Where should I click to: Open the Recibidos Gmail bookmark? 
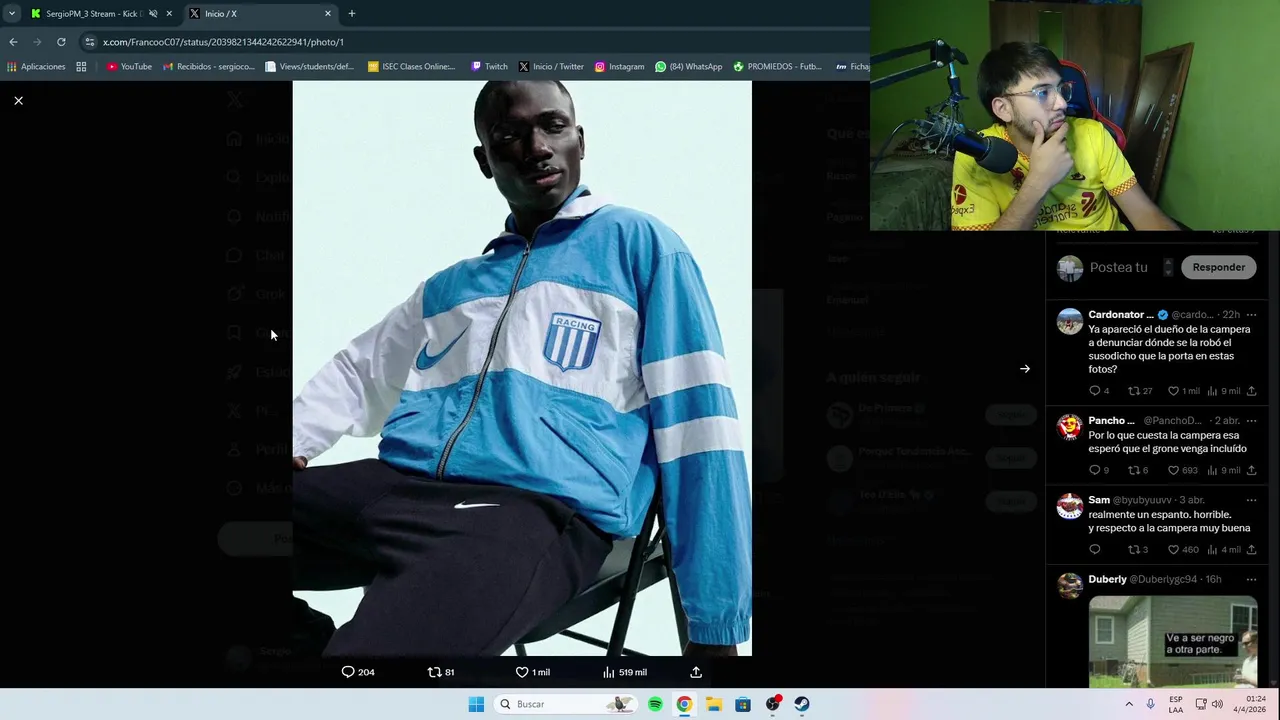coord(208,67)
